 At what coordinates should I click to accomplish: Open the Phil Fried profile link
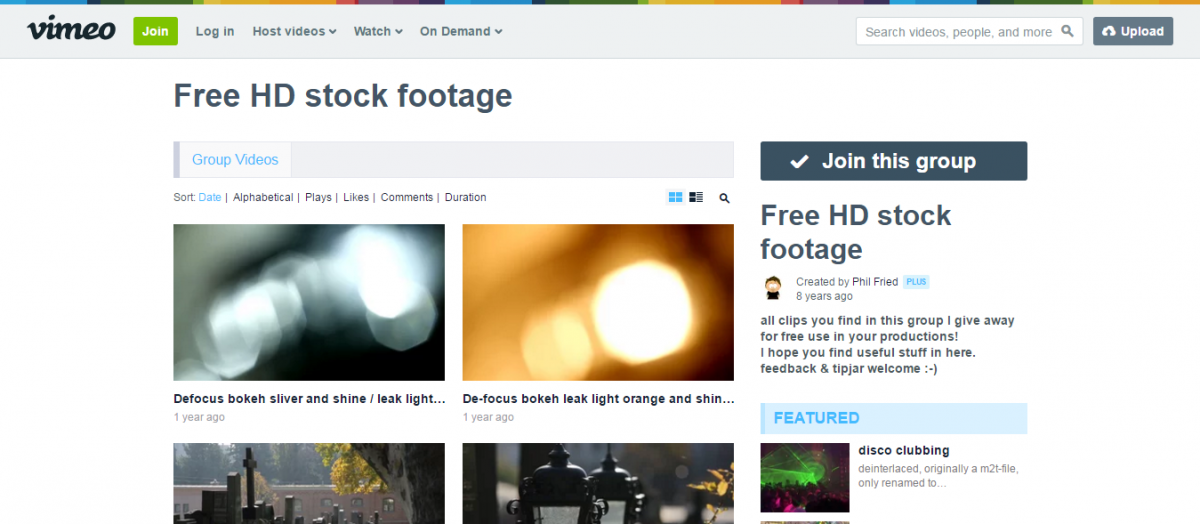[875, 282]
